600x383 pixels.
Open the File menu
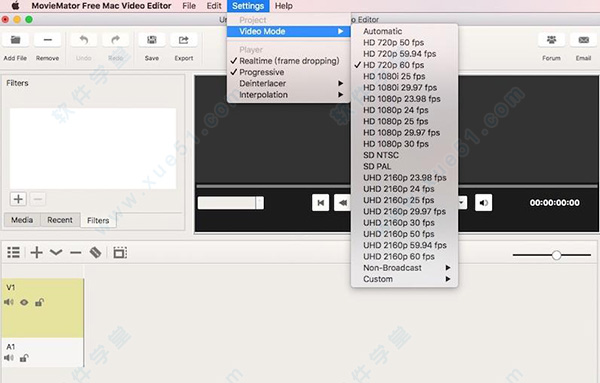[189, 6]
